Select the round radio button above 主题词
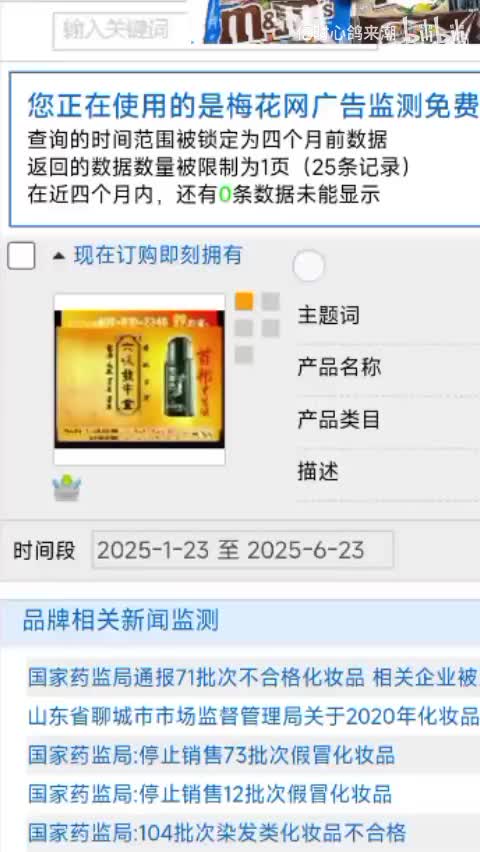480x852 pixels. click(308, 266)
